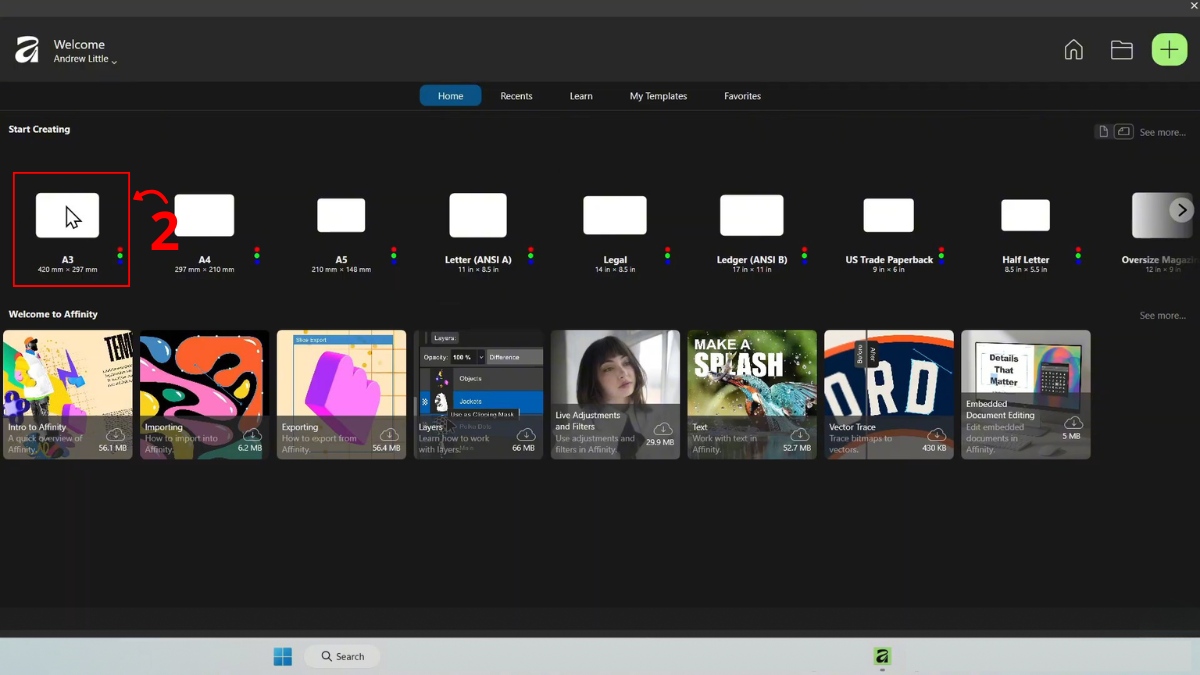Screen dimensions: 1200x675
Task: Select the Letter (ANSI A) preset
Action: (x=478, y=215)
